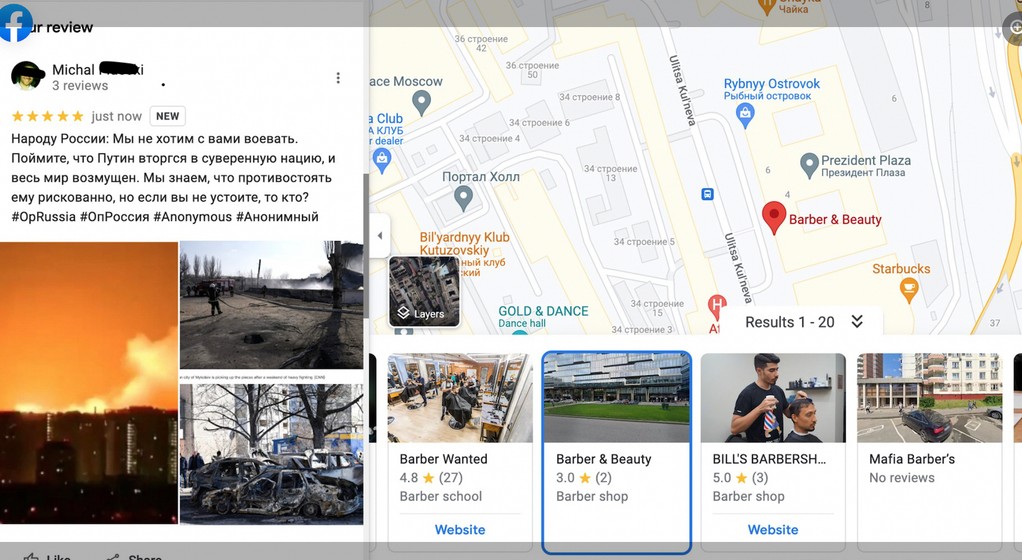Click the reviewer name Michal
Viewport: 1022px width, 560px height.
(73, 70)
